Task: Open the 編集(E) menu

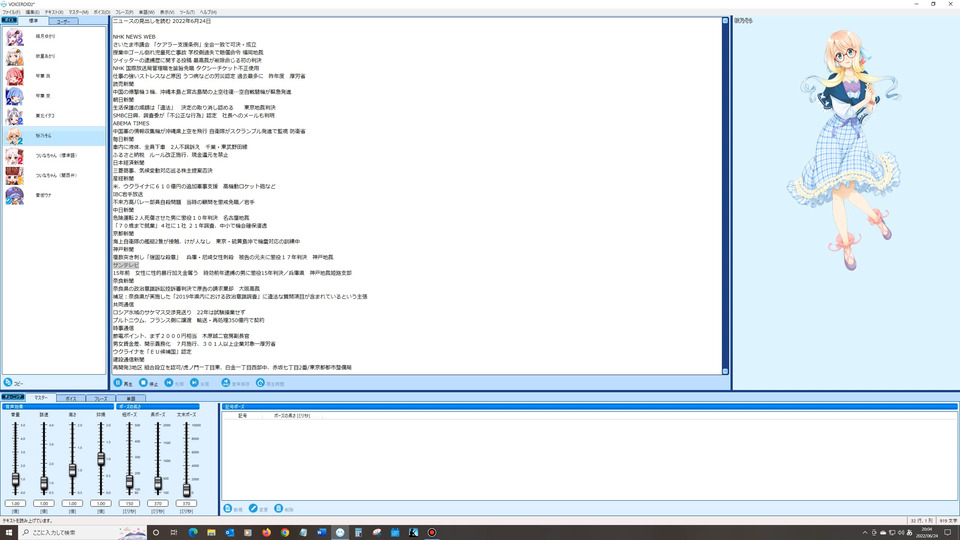Action: click(x=32, y=12)
